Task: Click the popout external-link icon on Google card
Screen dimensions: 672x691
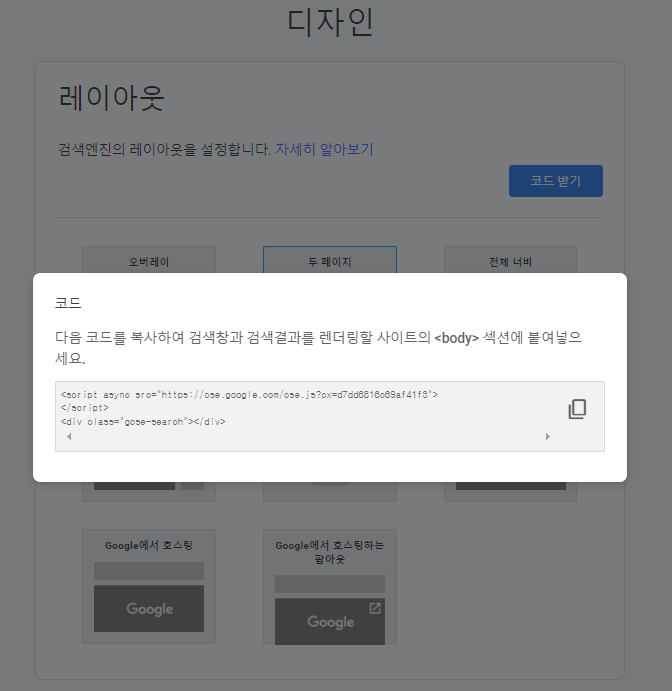Action: (x=375, y=608)
